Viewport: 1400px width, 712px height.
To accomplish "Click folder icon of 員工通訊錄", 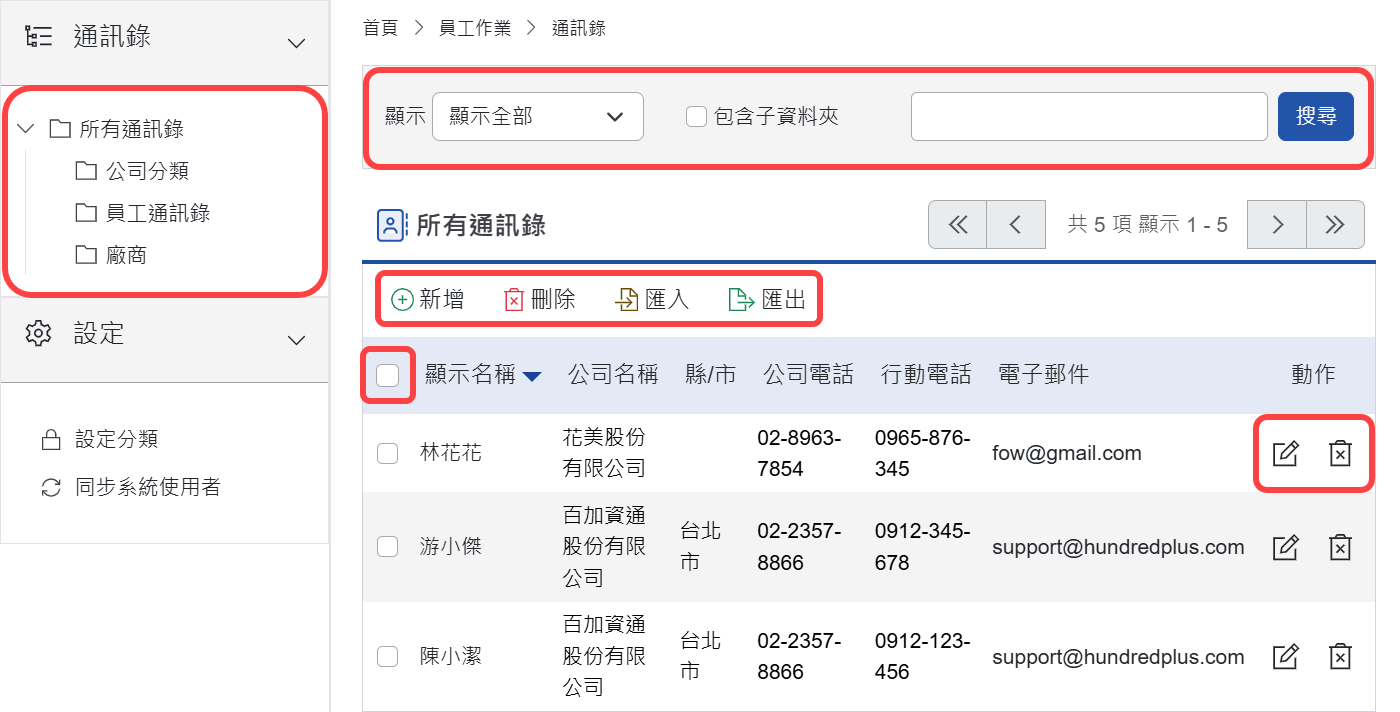I will pos(86,213).
